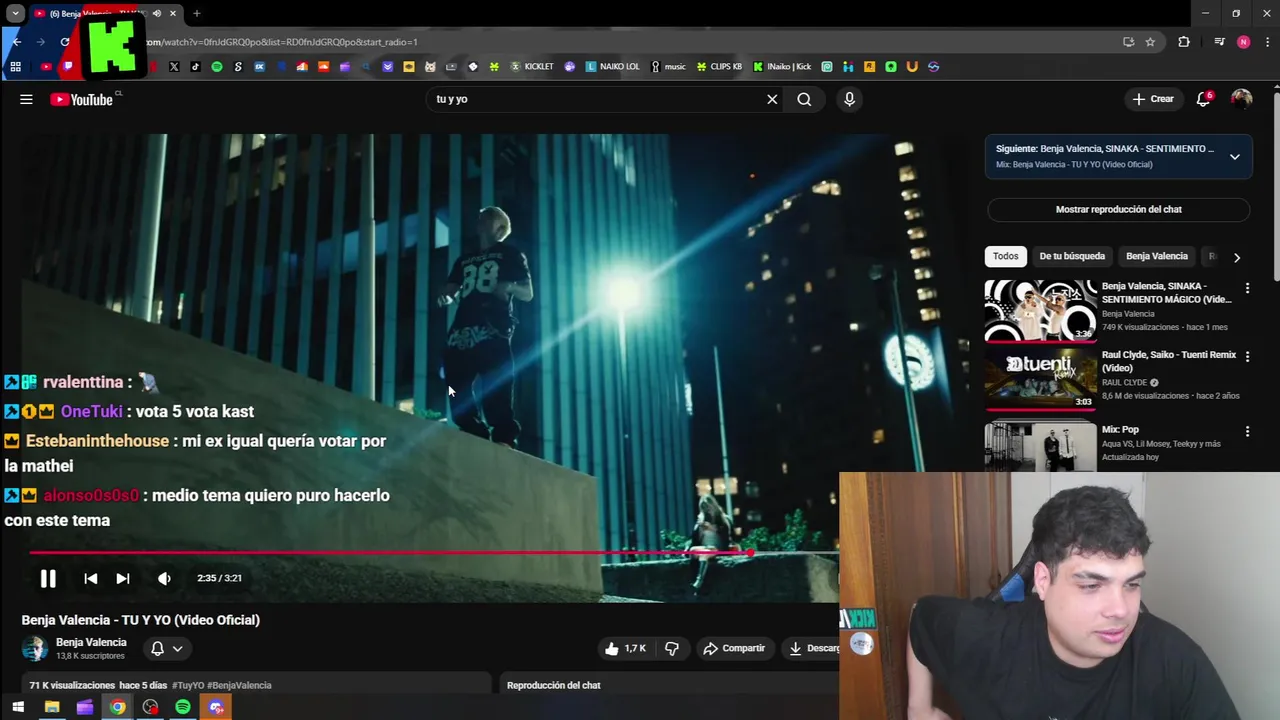Mute the tab via its speaker icon
The width and height of the screenshot is (1280, 720).
[157, 13]
